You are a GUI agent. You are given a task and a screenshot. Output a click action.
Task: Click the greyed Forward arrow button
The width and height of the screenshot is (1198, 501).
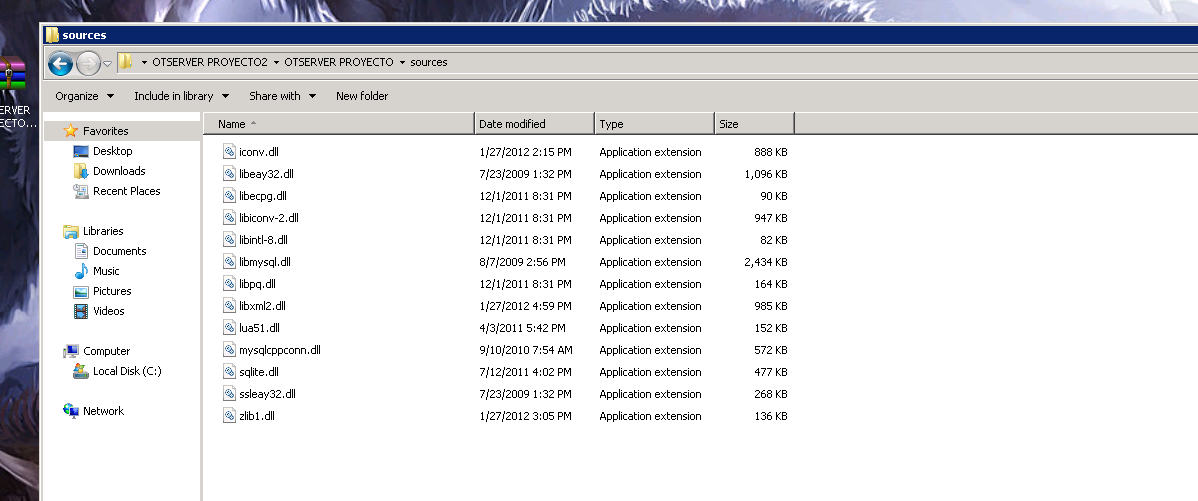click(89, 63)
